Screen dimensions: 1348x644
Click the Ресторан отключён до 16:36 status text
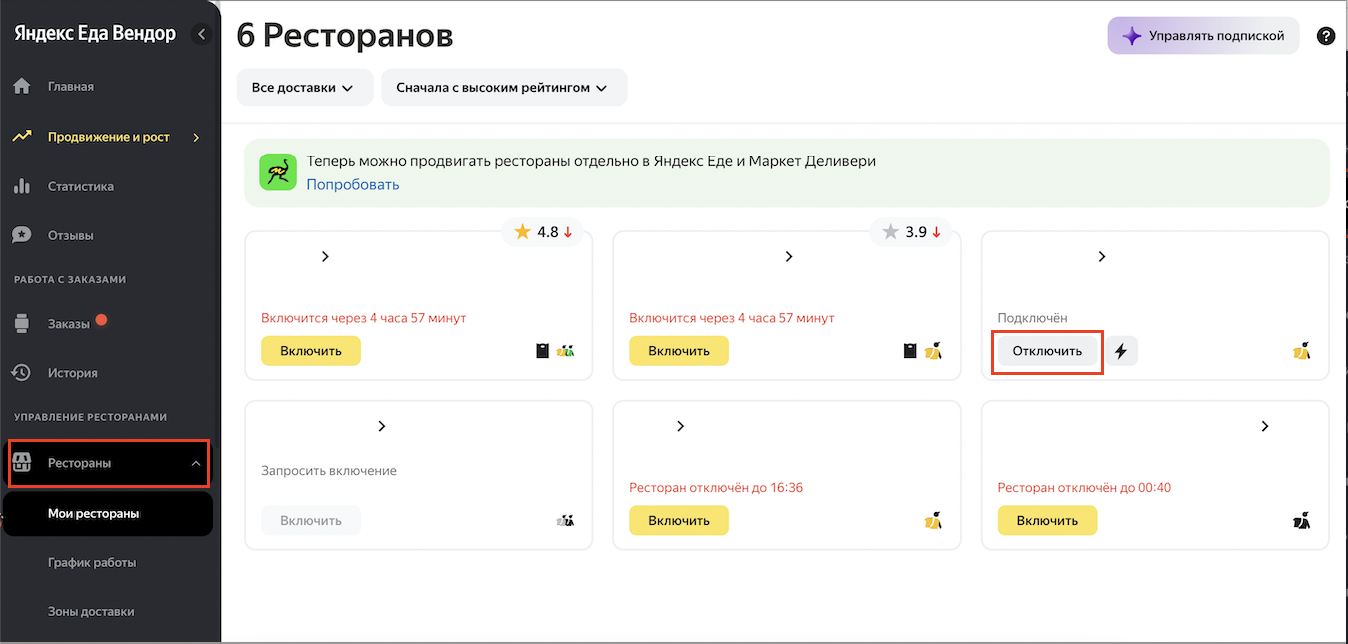[716, 488]
